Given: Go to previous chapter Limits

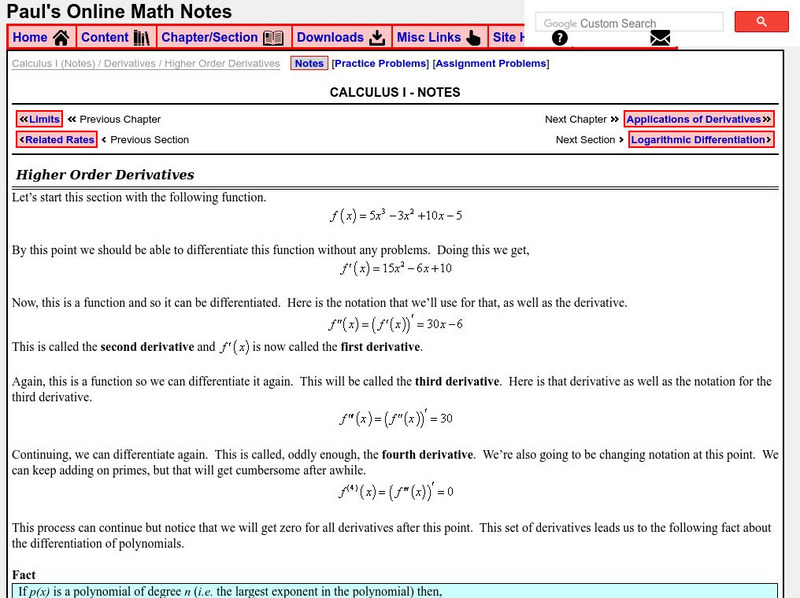Looking at the screenshot, I should pos(39,119).
